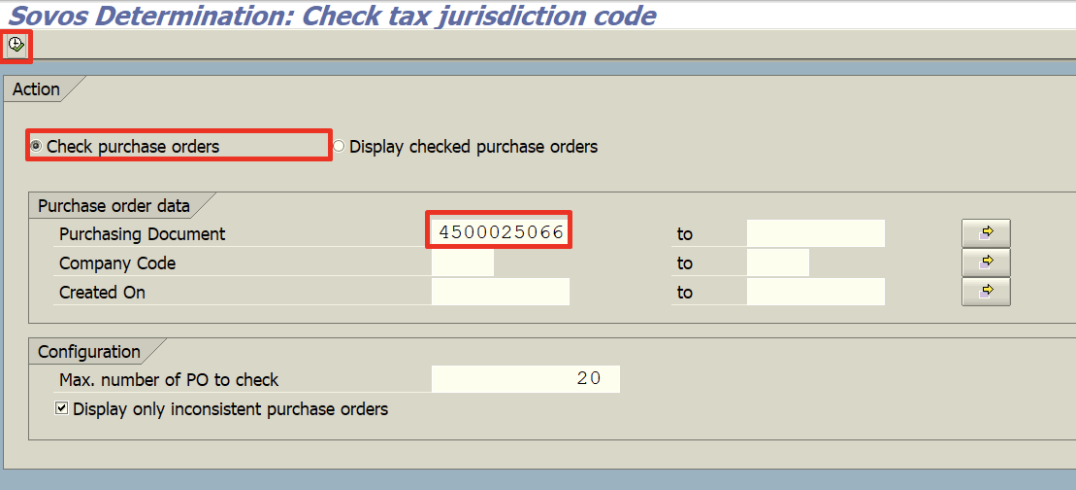Open multiple selection for Company Code

point(985,263)
